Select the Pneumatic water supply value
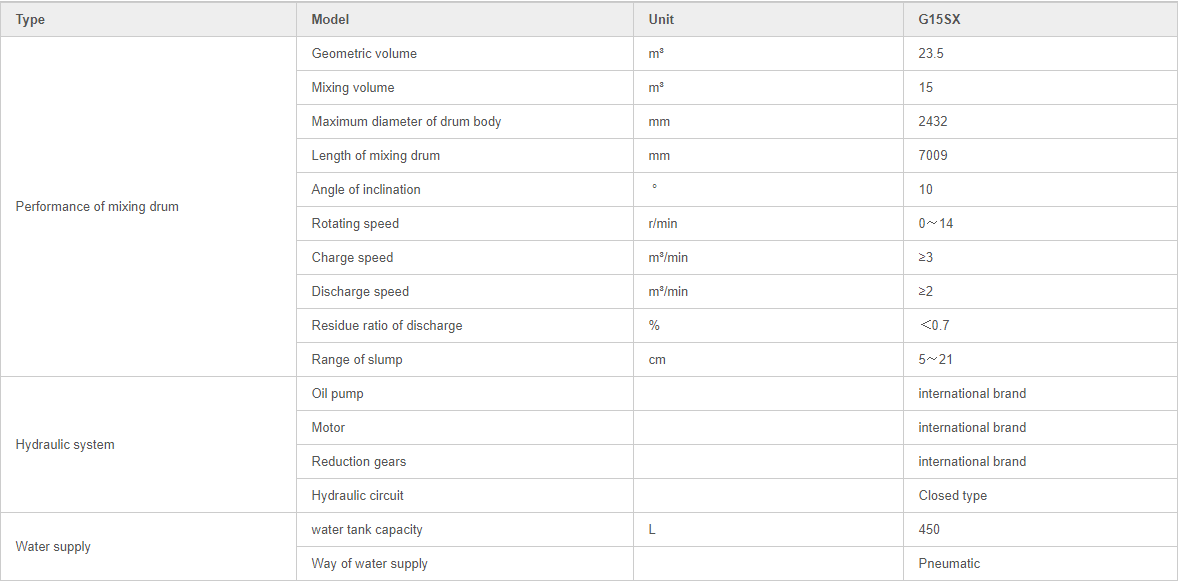1178x581 pixels. (x=949, y=563)
